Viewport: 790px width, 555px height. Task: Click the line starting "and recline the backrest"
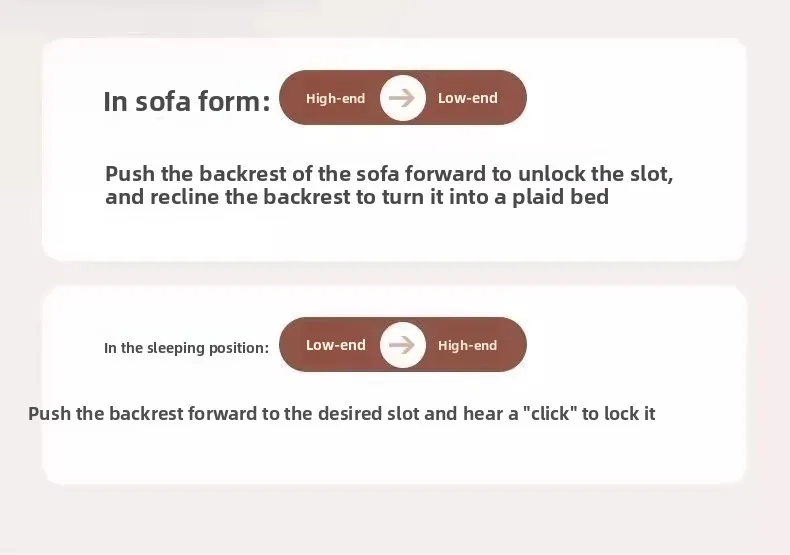click(357, 197)
